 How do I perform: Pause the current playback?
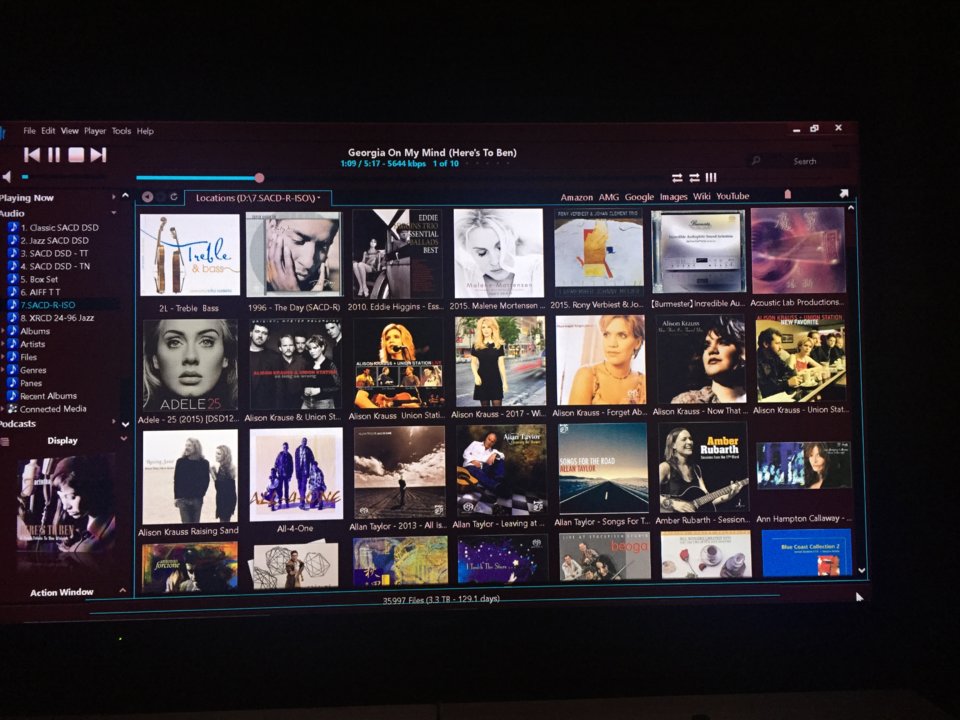[54, 155]
